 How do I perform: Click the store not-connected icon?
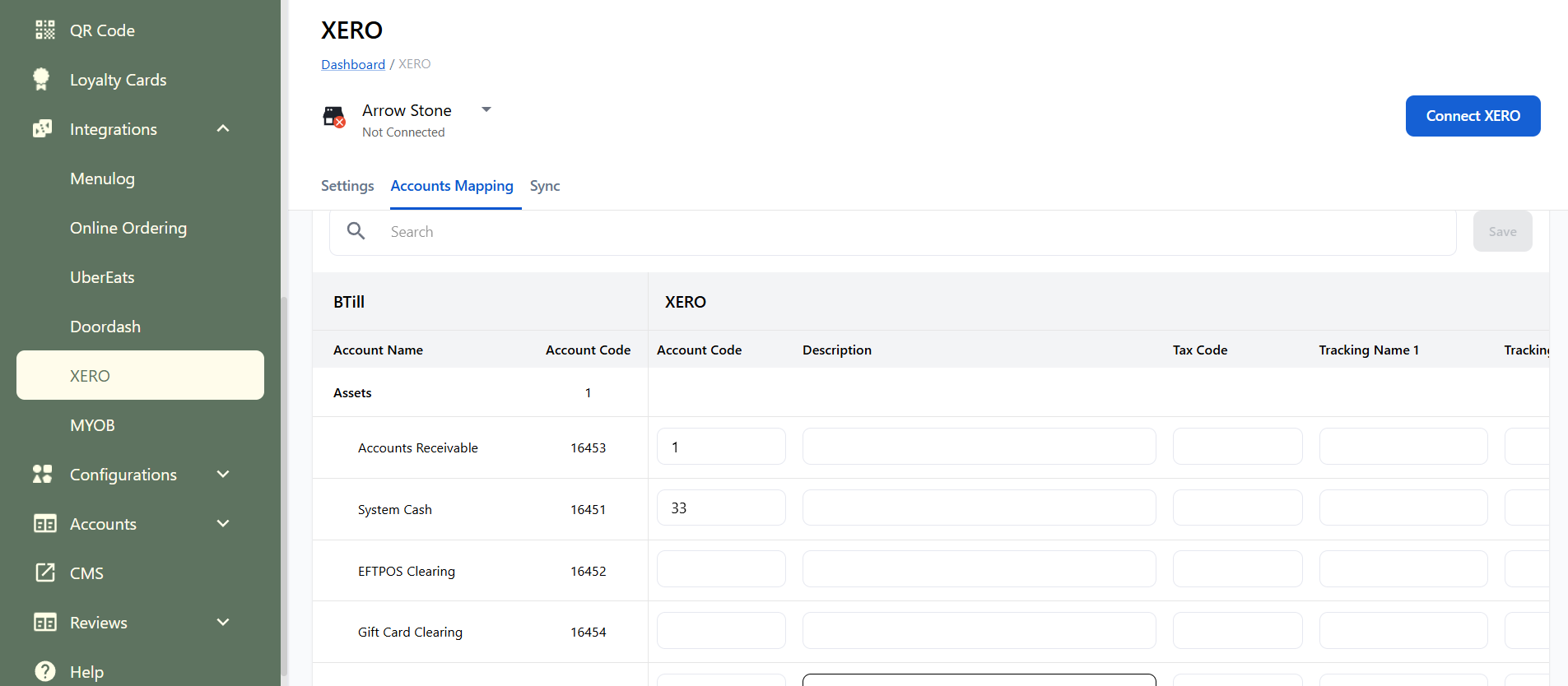click(333, 117)
